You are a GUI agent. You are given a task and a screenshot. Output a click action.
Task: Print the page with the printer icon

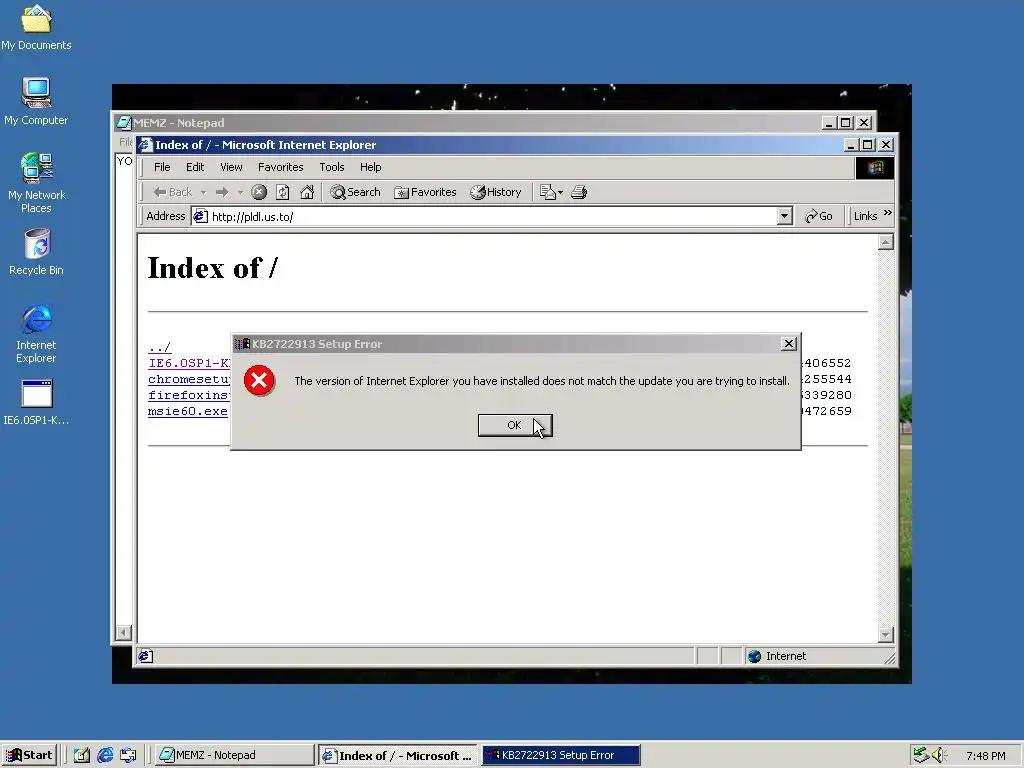click(x=579, y=192)
